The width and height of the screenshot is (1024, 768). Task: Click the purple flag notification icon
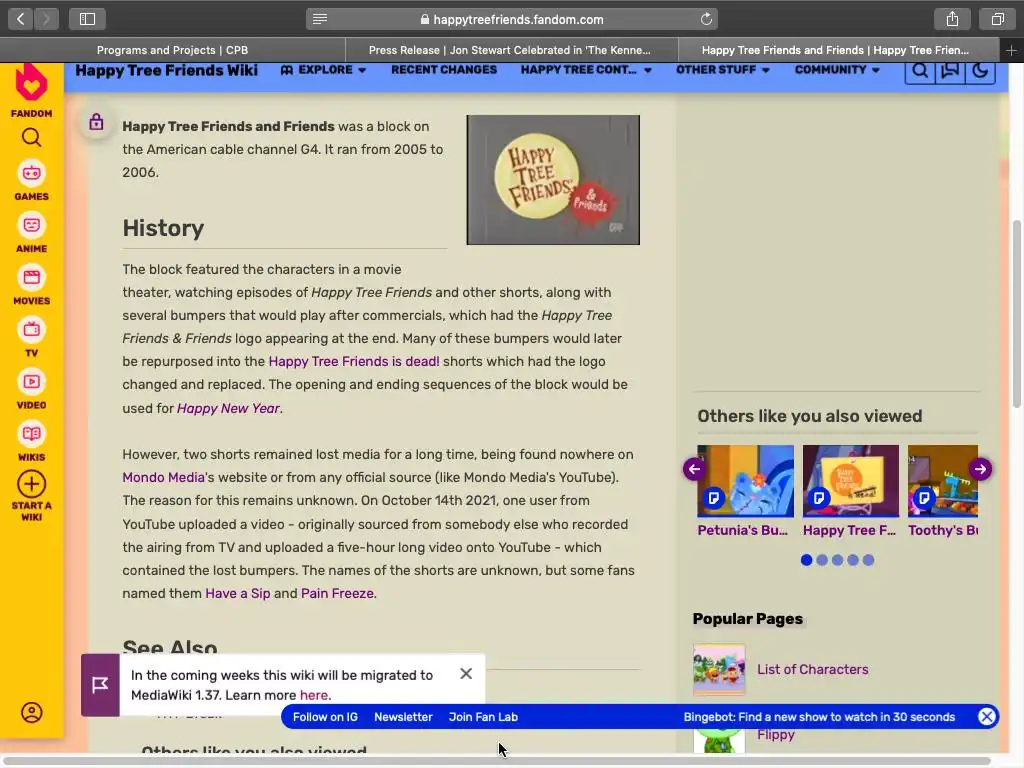pyautogui.click(x=100, y=685)
